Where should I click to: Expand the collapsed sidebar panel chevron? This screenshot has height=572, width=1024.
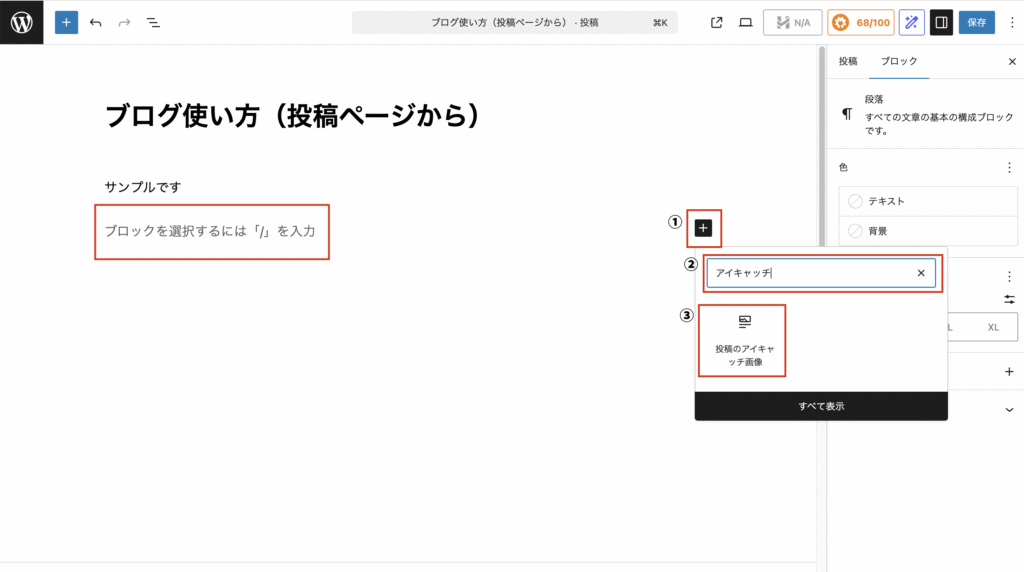[1009, 410]
